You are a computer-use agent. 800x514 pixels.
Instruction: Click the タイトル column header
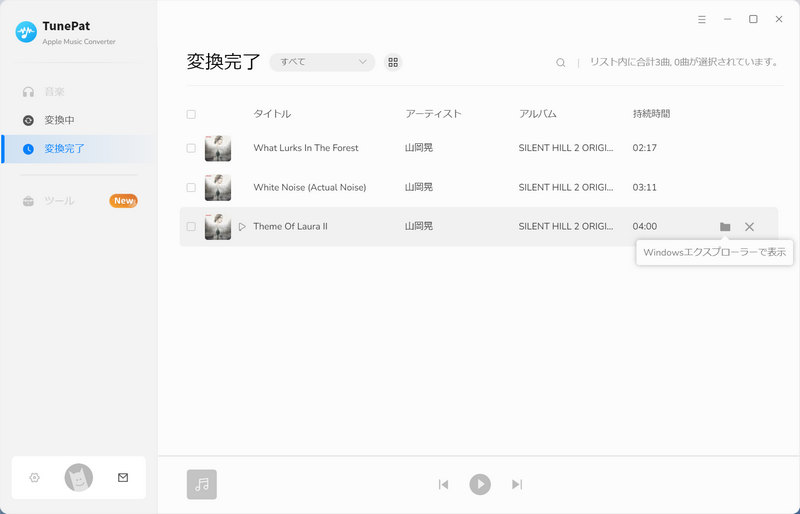(x=272, y=114)
